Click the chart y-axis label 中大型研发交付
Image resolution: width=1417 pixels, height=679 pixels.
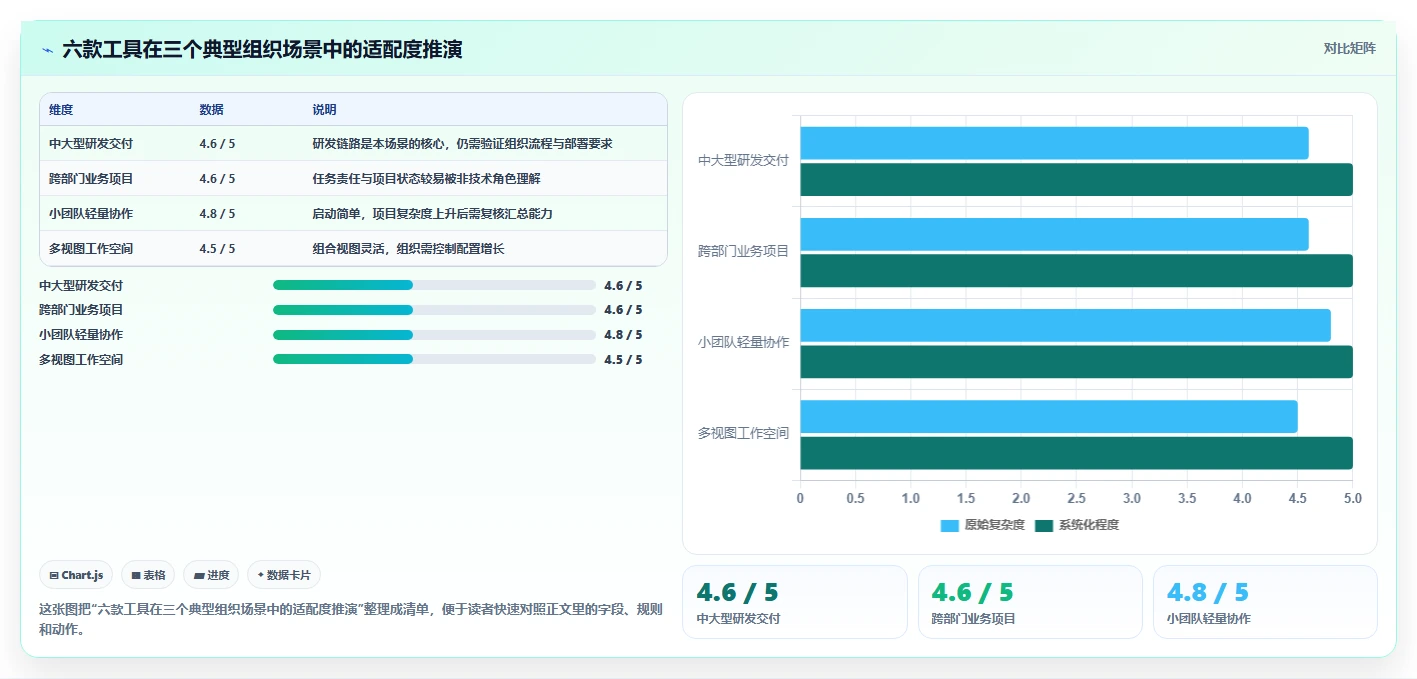743,160
